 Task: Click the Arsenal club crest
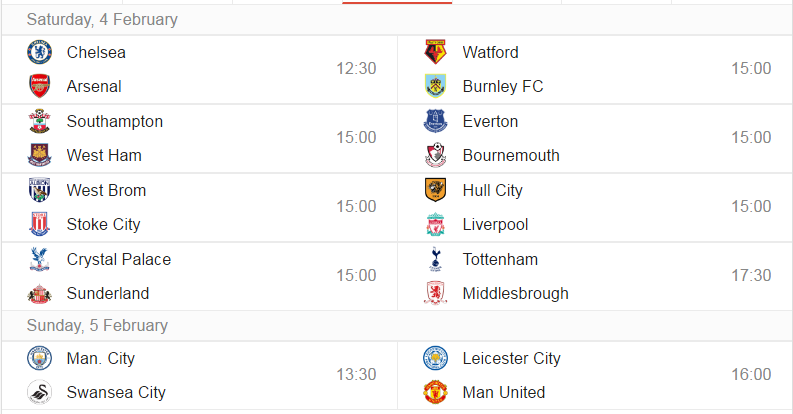click(x=39, y=86)
